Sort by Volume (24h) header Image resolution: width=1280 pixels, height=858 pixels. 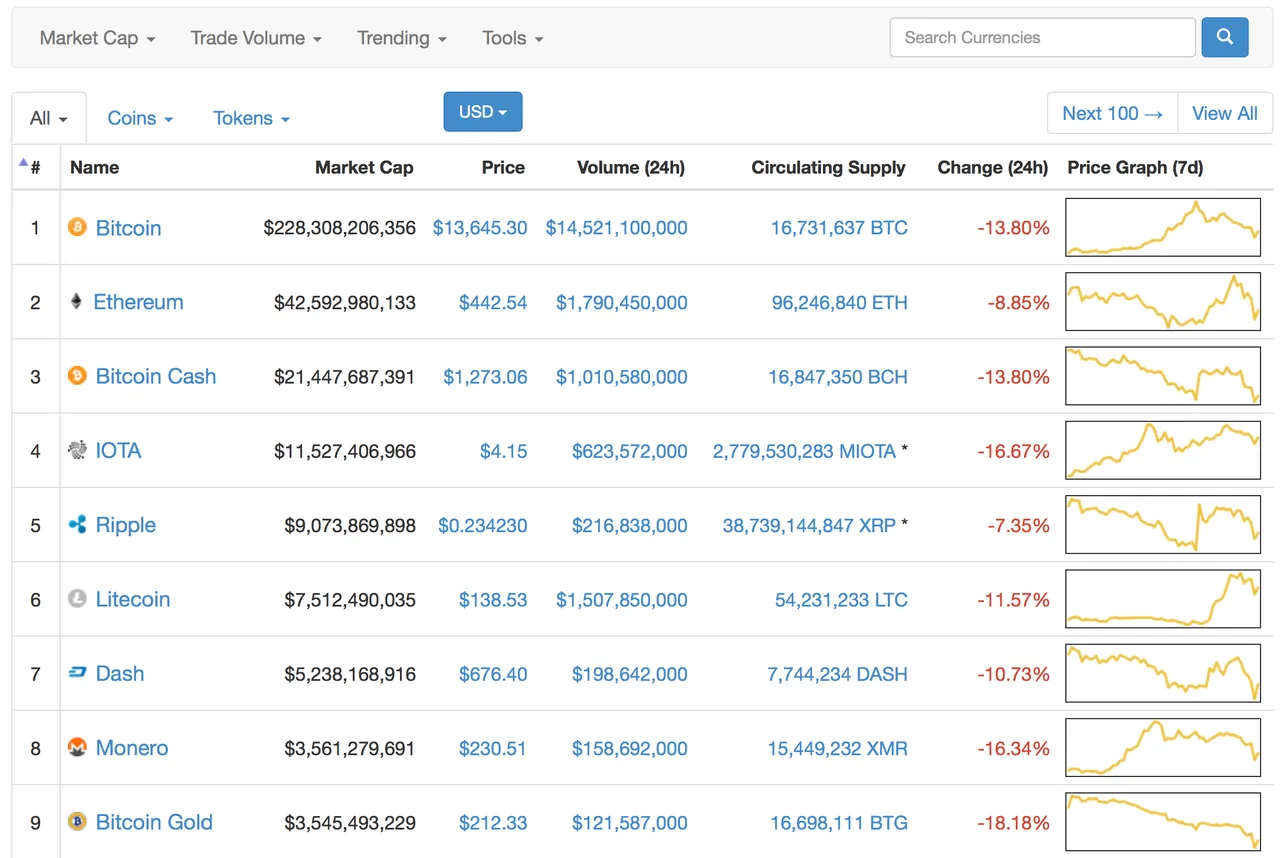631,167
